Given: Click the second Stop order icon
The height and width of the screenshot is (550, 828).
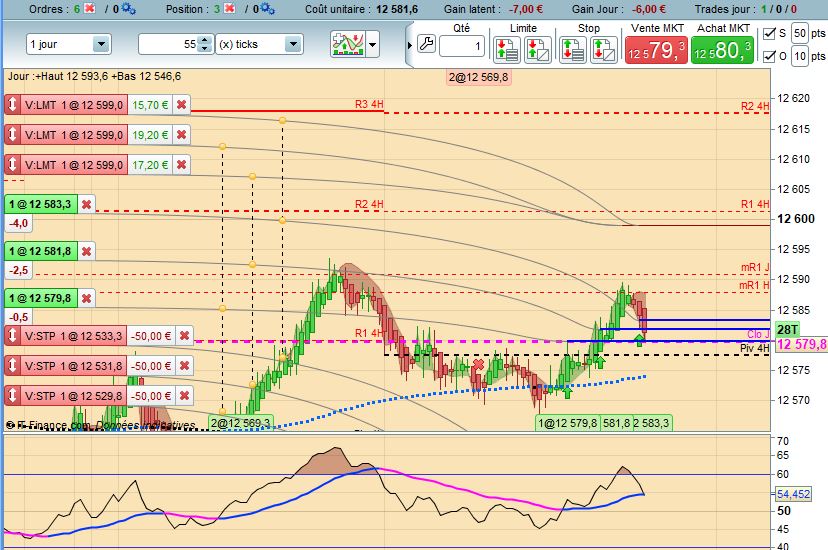Looking at the screenshot, I should (604, 50).
